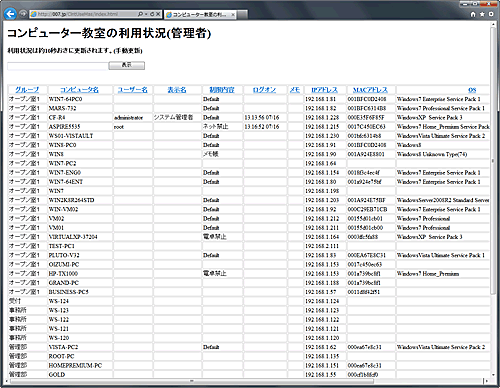Click the search magnifier in the address bar

tap(140, 14)
